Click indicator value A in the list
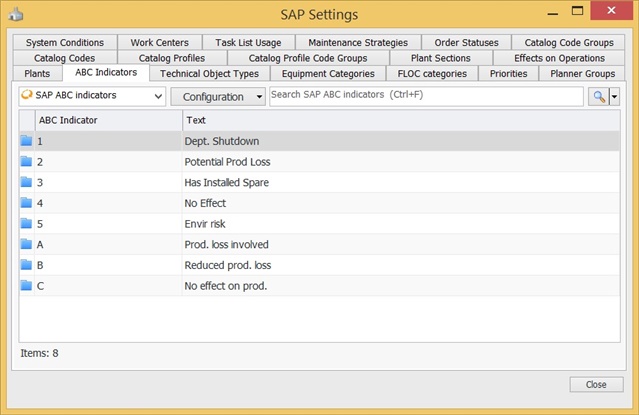 click(x=40, y=245)
